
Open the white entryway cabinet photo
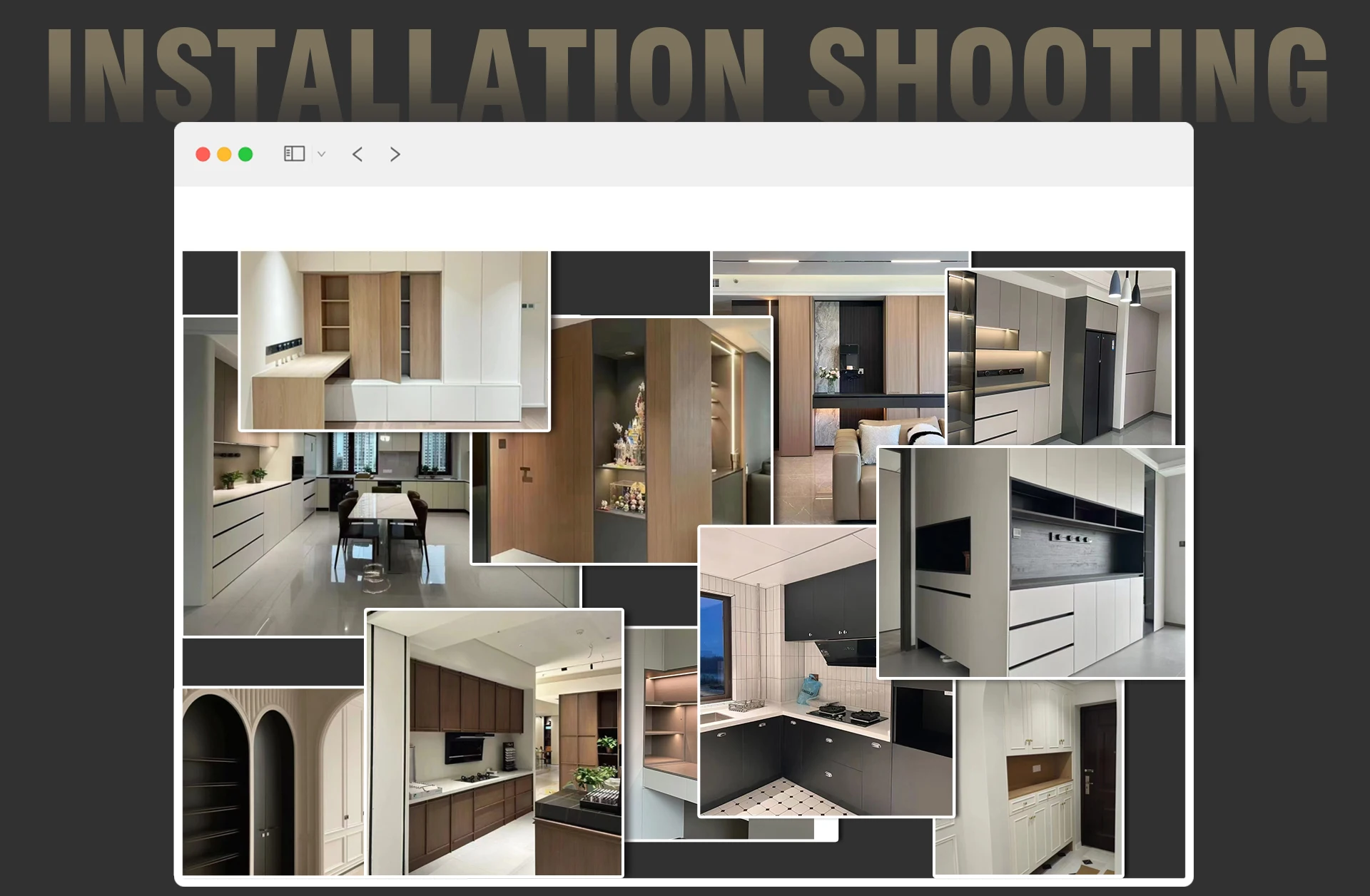point(1028,778)
